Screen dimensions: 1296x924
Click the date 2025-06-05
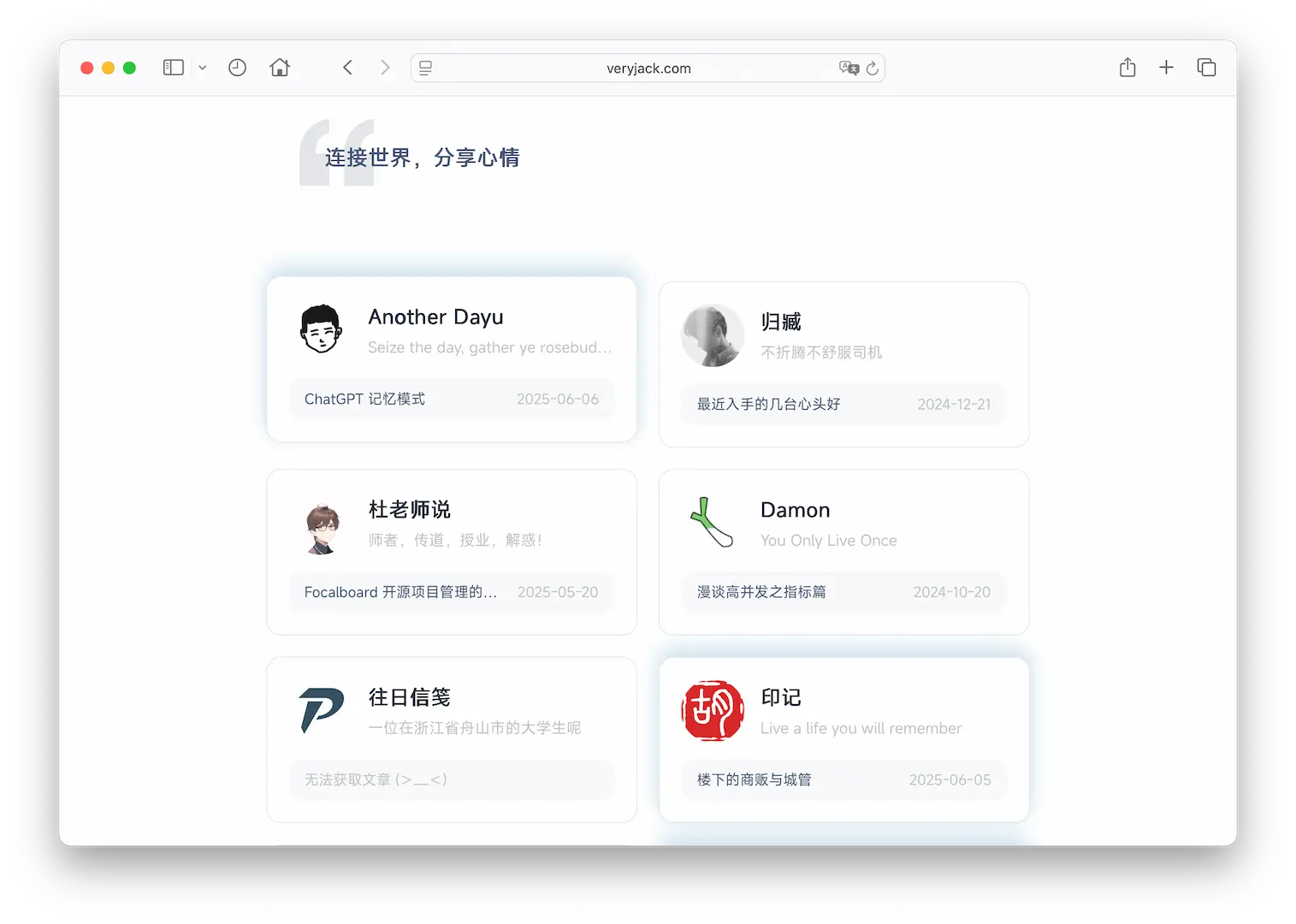(950, 780)
